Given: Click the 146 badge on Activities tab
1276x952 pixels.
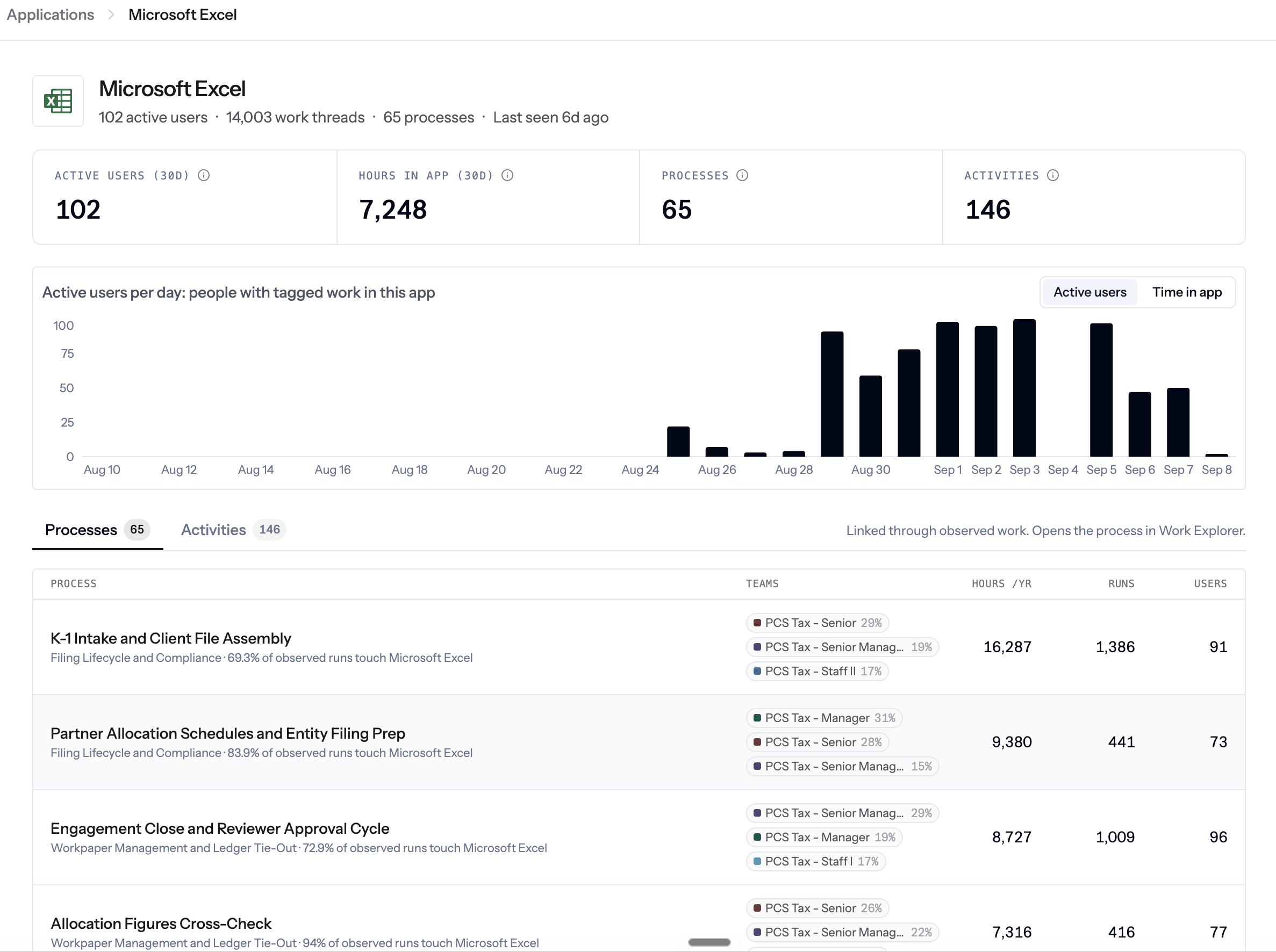Looking at the screenshot, I should point(269,530).
